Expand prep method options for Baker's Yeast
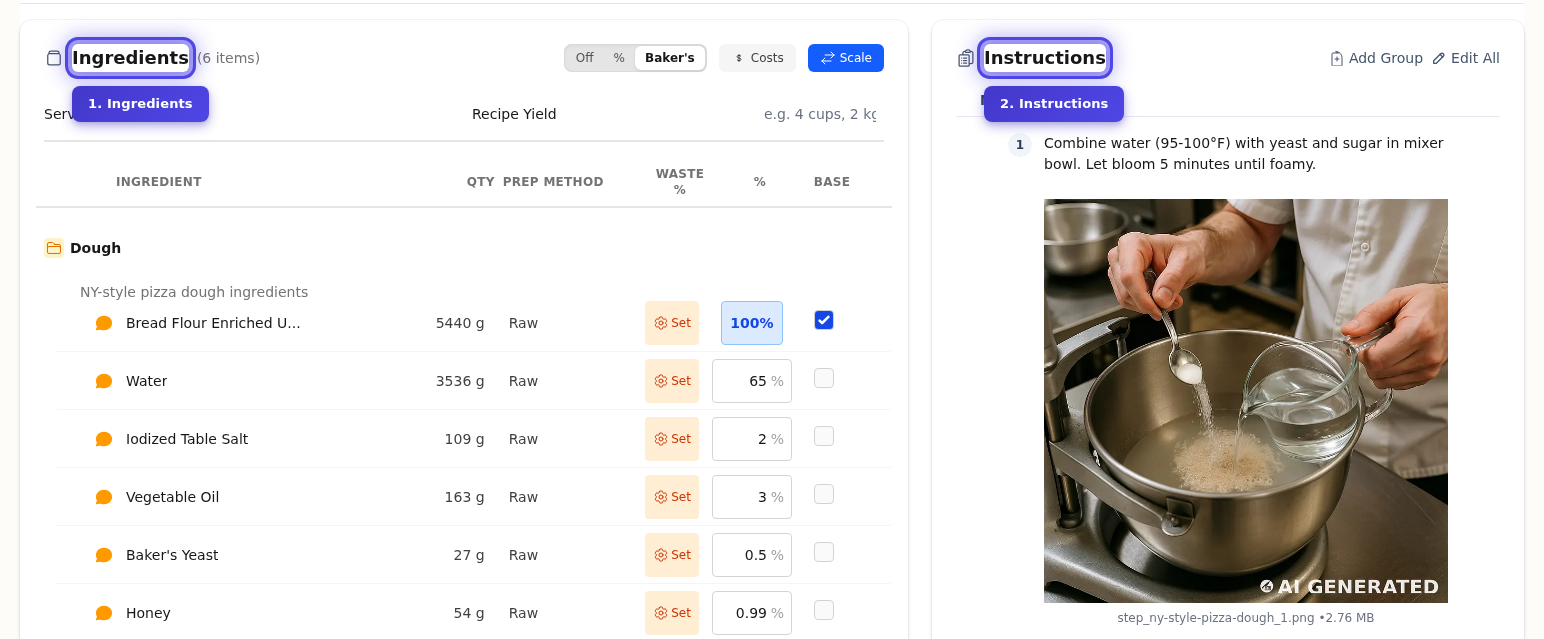1544x639 pixels. [523, 554]
